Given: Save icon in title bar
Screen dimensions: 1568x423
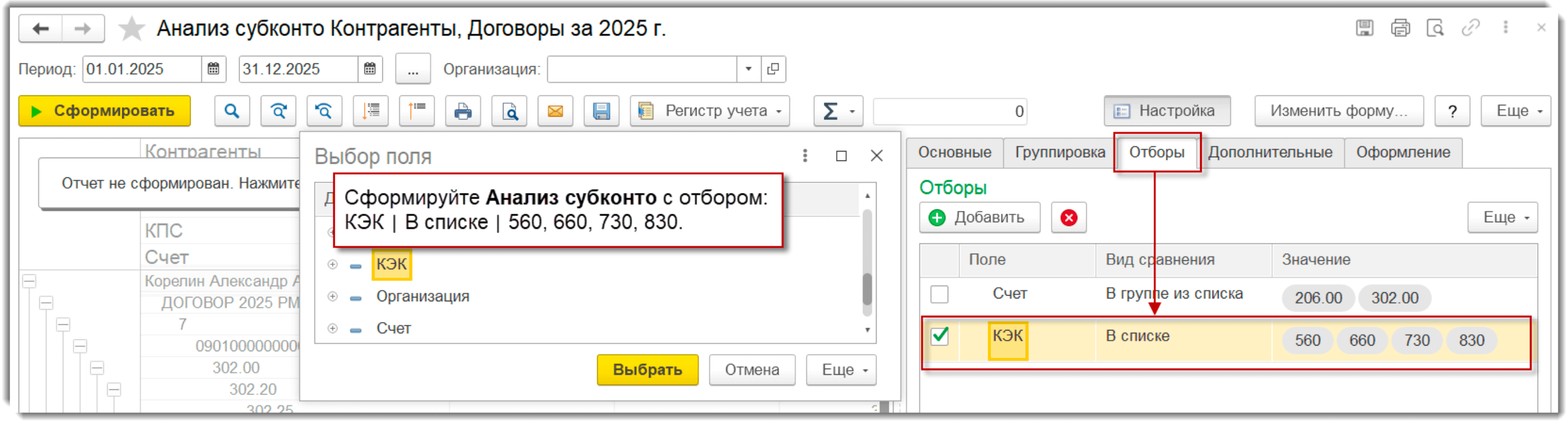Looking at the screenshot, I should pyautogui.click(x=1364, y=28).
